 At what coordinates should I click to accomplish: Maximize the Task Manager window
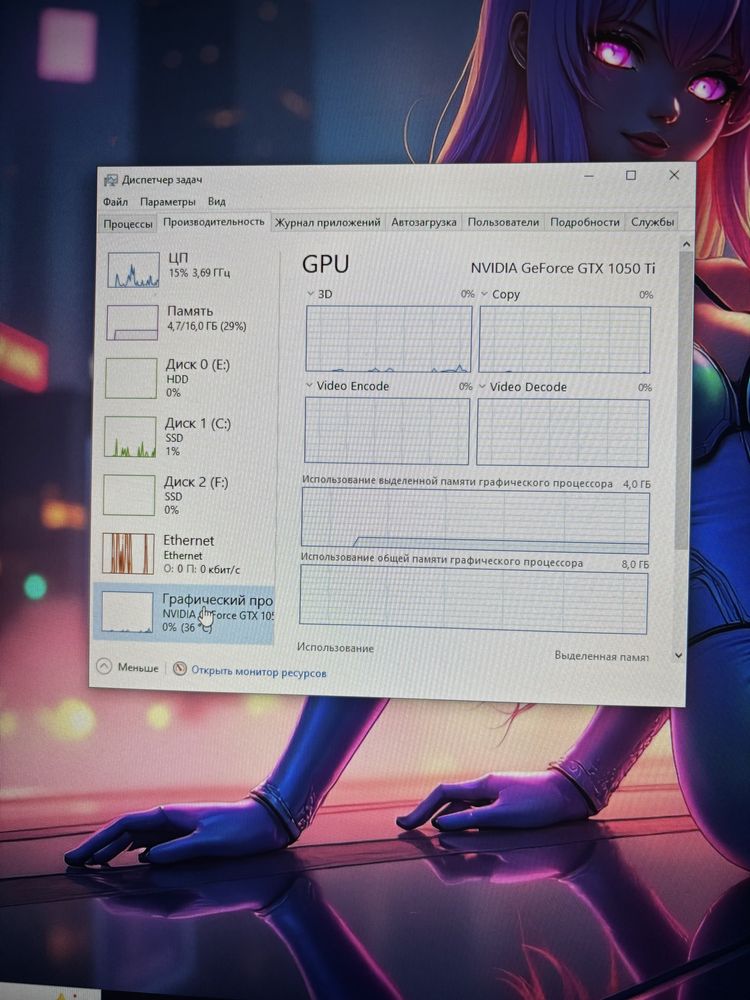(631, 175)
